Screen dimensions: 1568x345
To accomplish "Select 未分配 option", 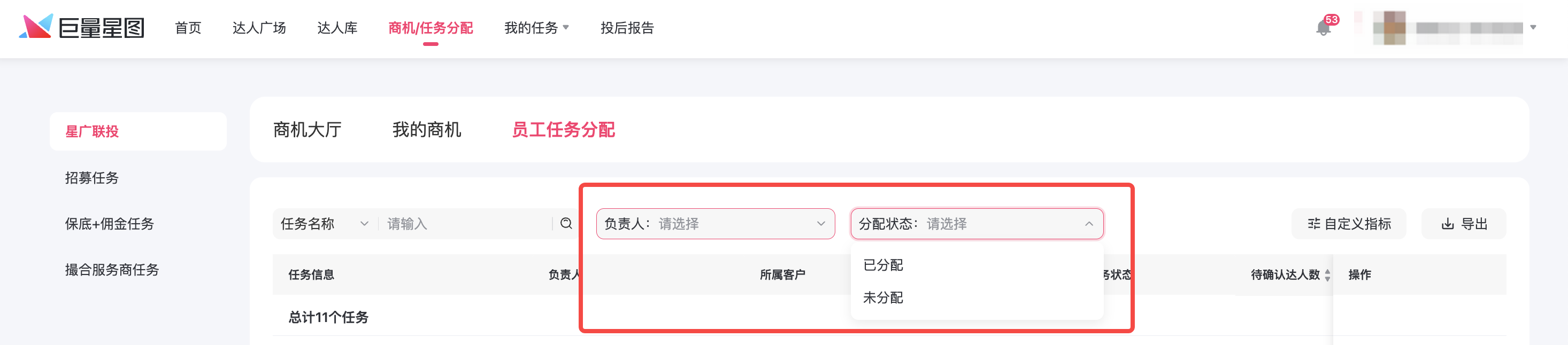I will [883, 297].
